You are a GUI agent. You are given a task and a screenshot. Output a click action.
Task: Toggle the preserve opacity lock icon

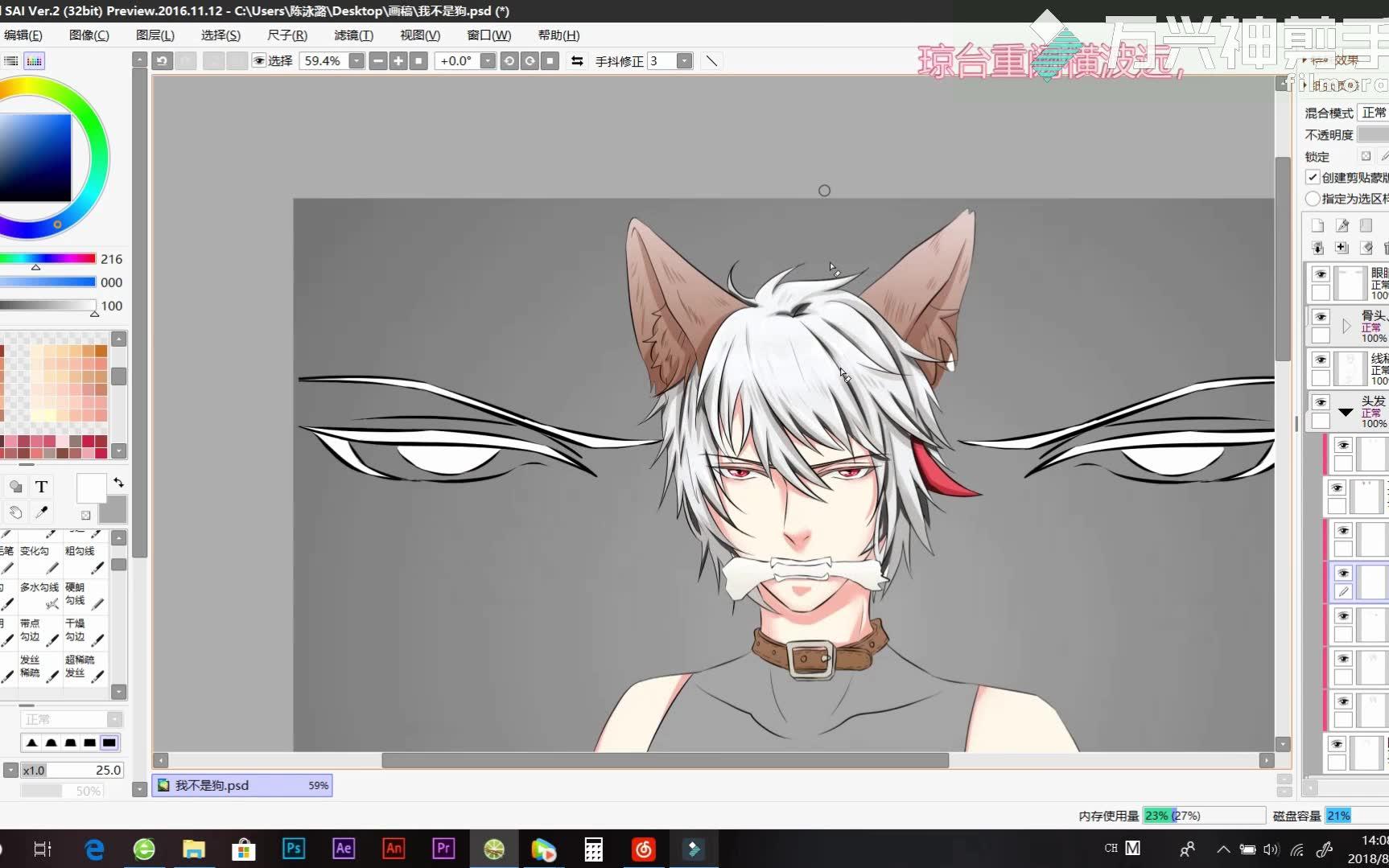pyautogui.click(x=1366, y=156)
